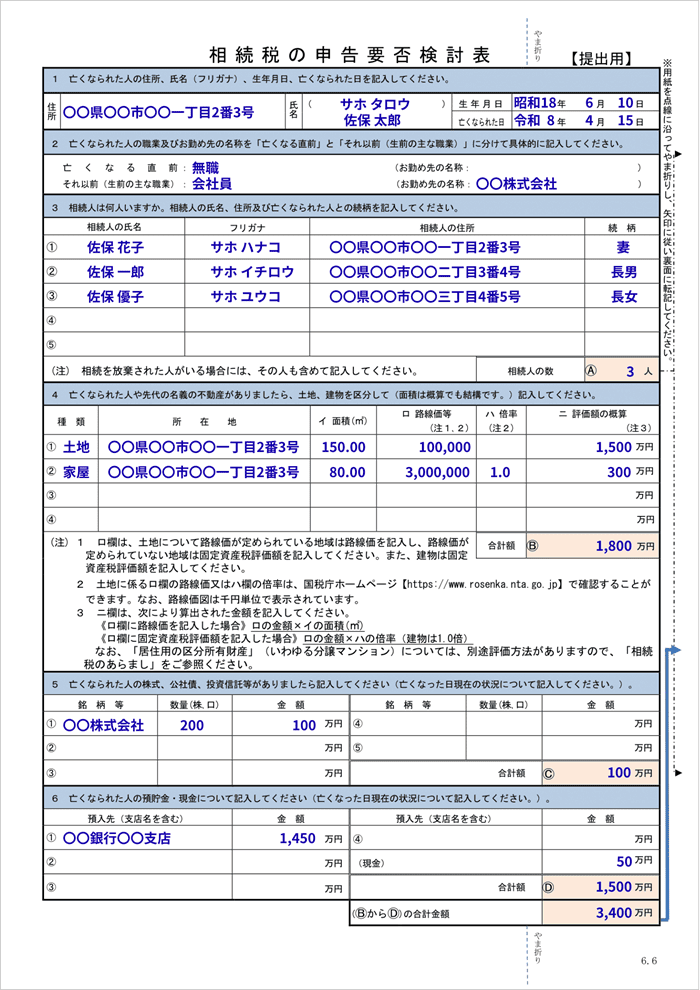Click the ニ 評価額の概算 column header
This screenshot has height=990, width=700.
pyautogui.click(x=593, y=414)
